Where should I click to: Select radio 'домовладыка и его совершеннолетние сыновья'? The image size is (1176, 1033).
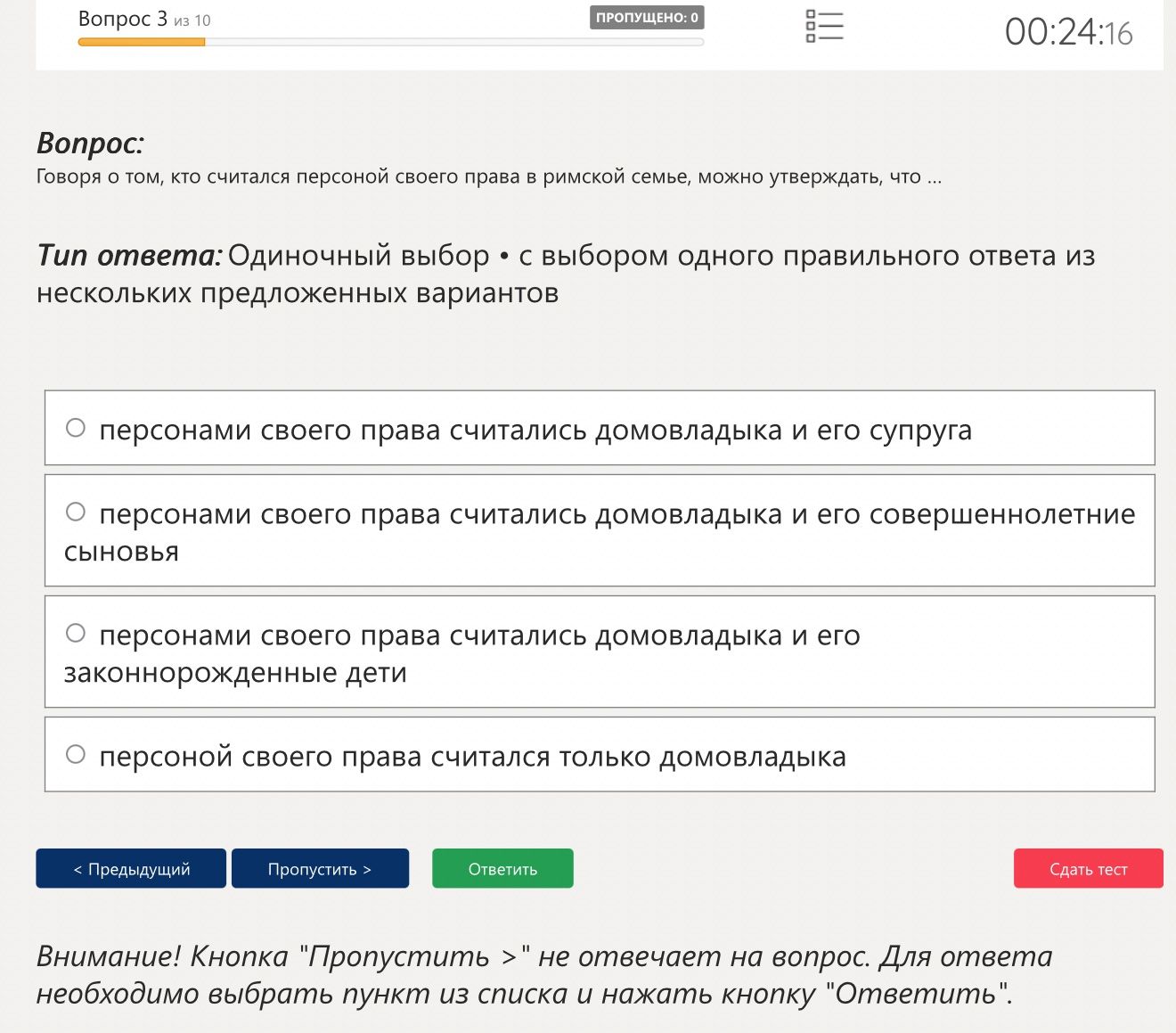pyautogui.click(x=76, y=512)
